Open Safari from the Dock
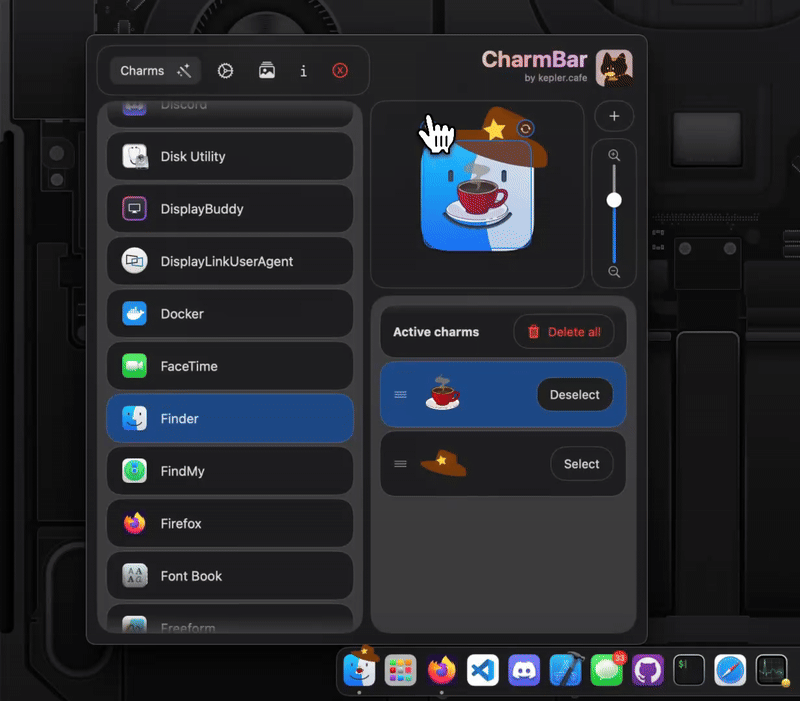The width and height of the screenshot is (800, 701). click(730, 670)
